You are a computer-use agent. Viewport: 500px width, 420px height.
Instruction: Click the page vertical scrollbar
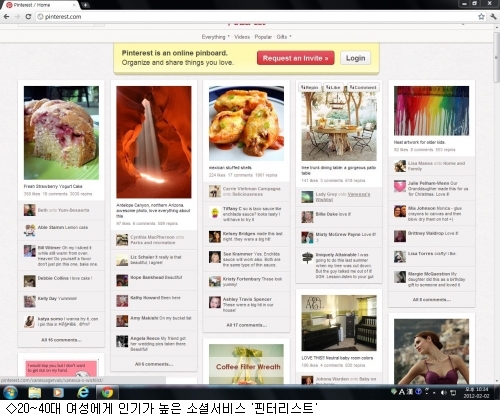(496, 207)
